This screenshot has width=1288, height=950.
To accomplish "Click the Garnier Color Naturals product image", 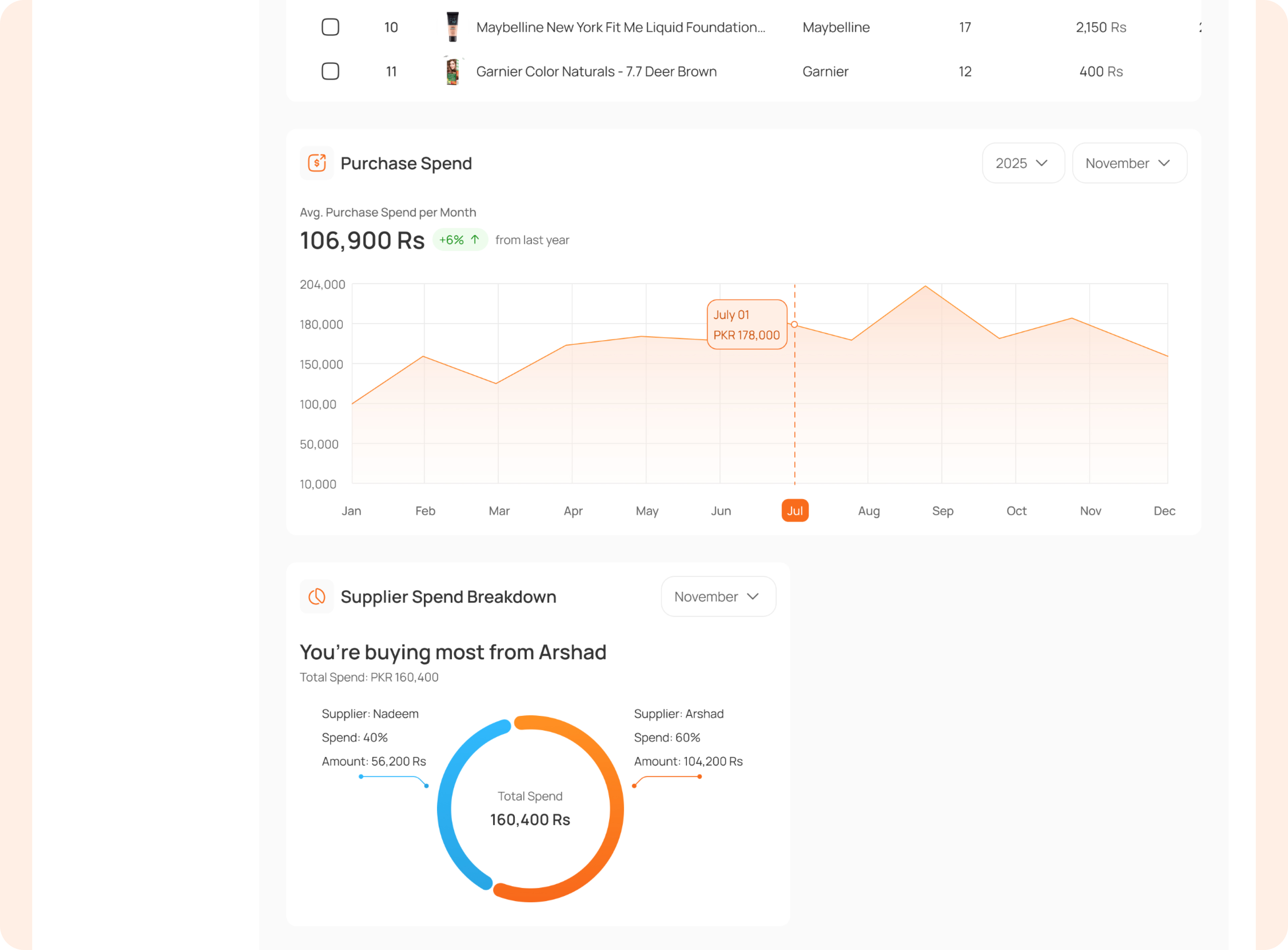I will pos(452,71).
